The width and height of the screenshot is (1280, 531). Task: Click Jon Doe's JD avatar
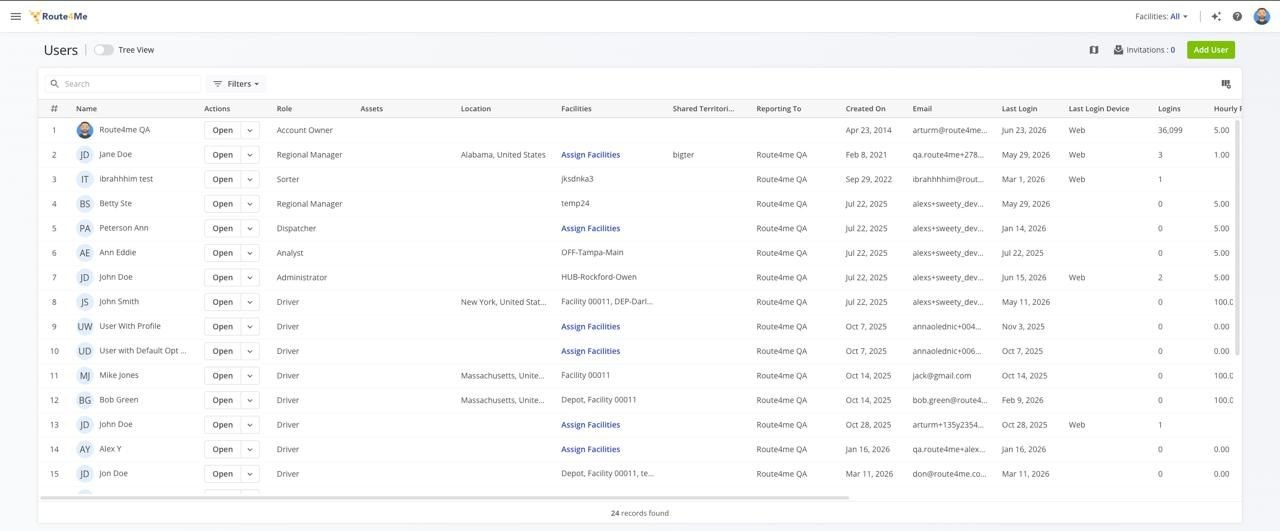[85, 474]
